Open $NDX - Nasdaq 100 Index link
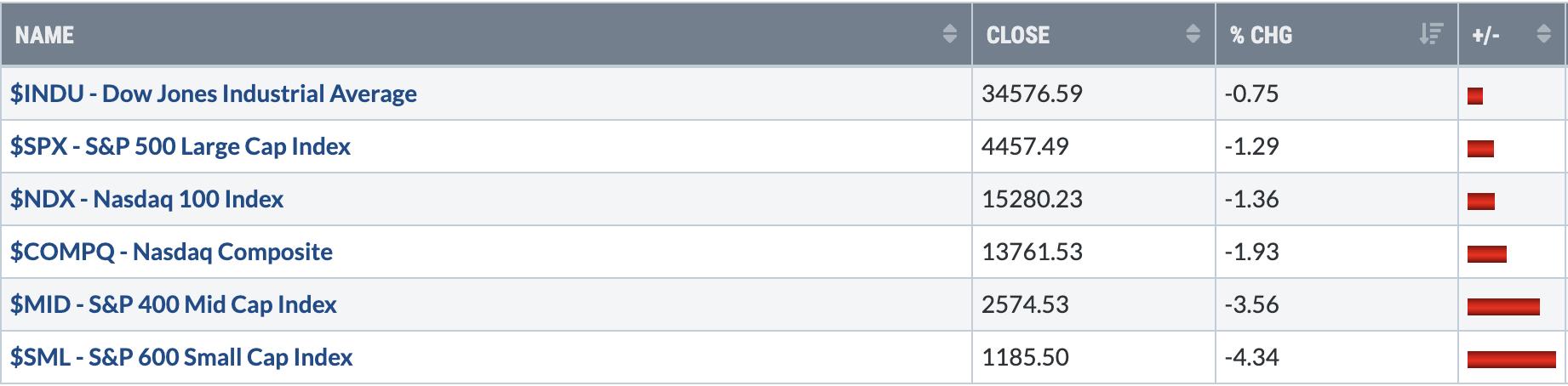Image resolution: width=1568 pixels, height=386 pixels. tap(146, 199)
